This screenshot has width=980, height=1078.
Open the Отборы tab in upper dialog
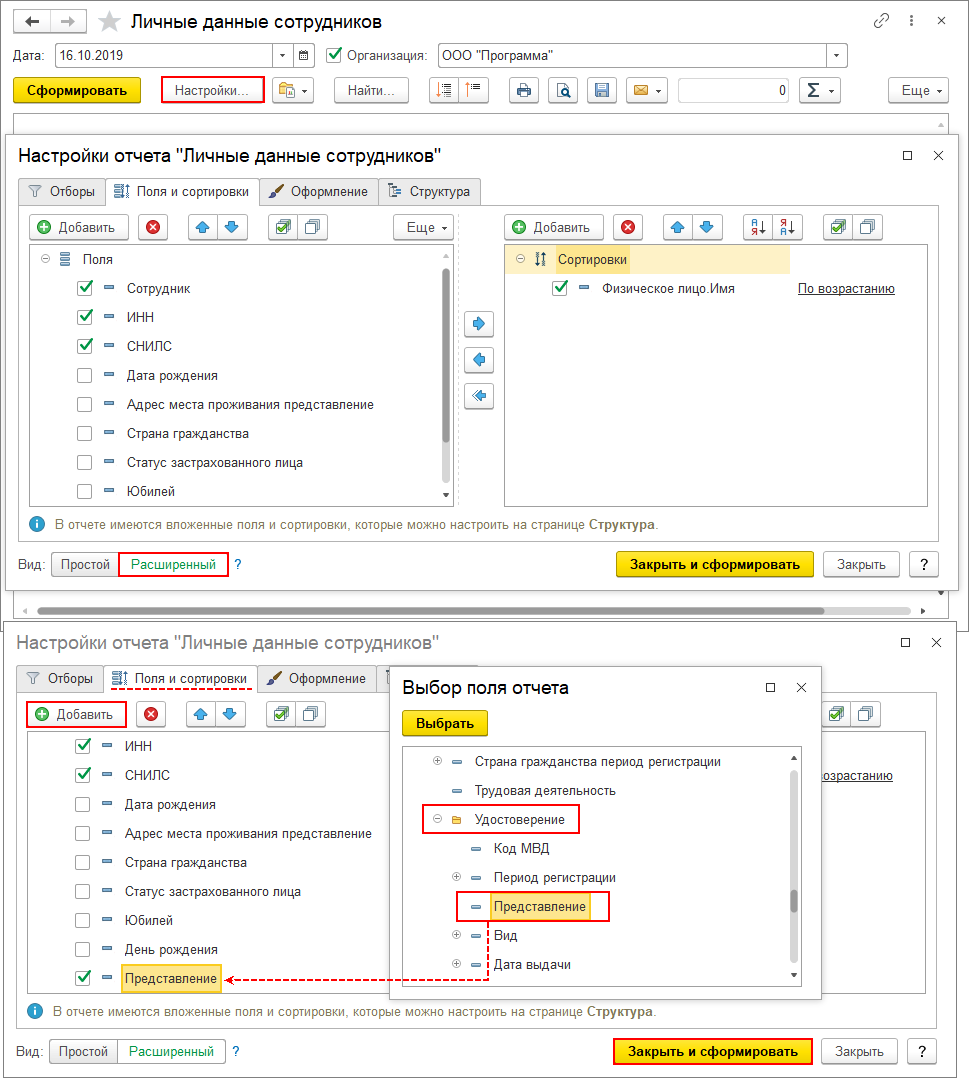(x=62, y=191)
